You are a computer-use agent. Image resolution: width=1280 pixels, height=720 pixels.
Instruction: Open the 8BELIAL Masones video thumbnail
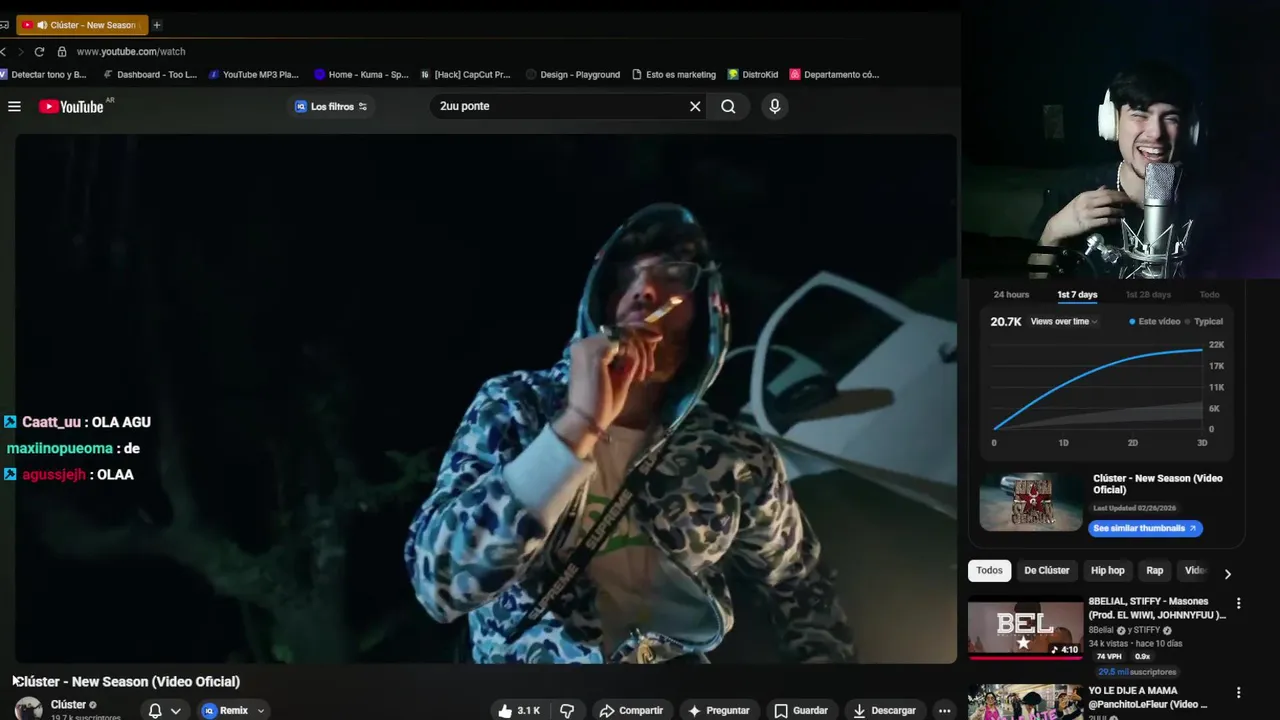pos(1025,628)
